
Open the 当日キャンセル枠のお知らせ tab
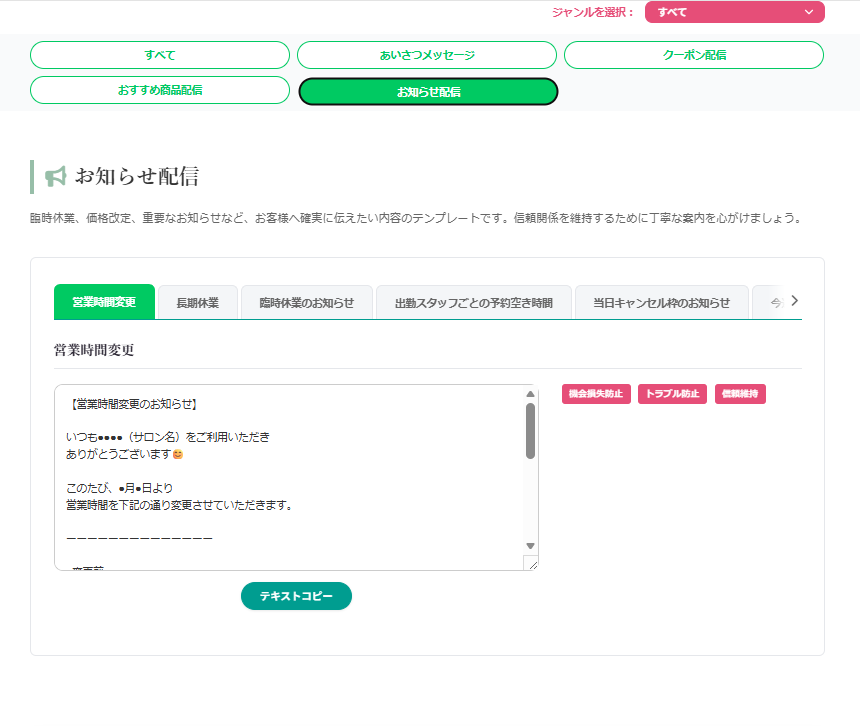point(661,302)
